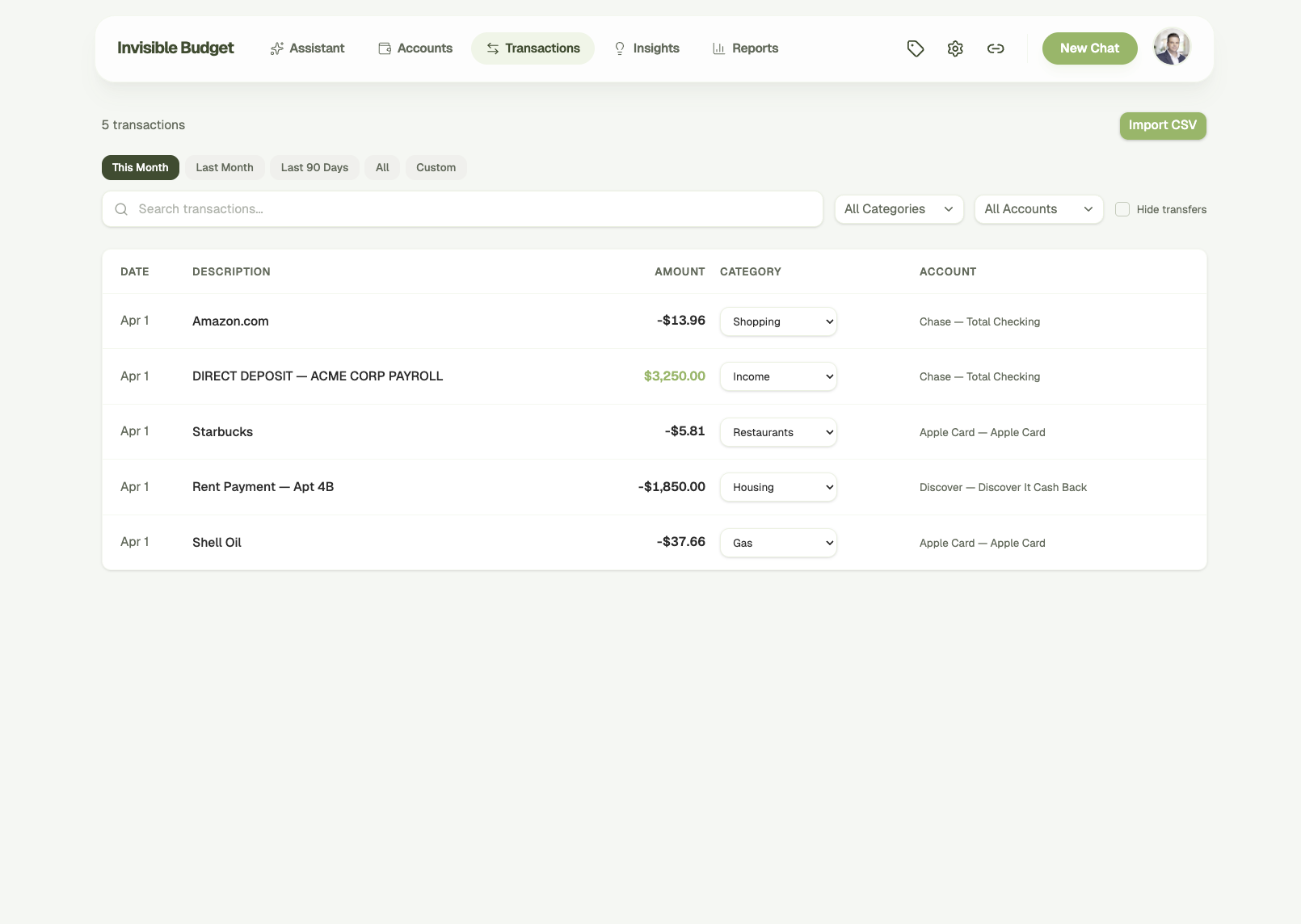The width and height of the screenshot is (1301, 924).
Task: Start a New Chat
Action: coord(1089,48)
